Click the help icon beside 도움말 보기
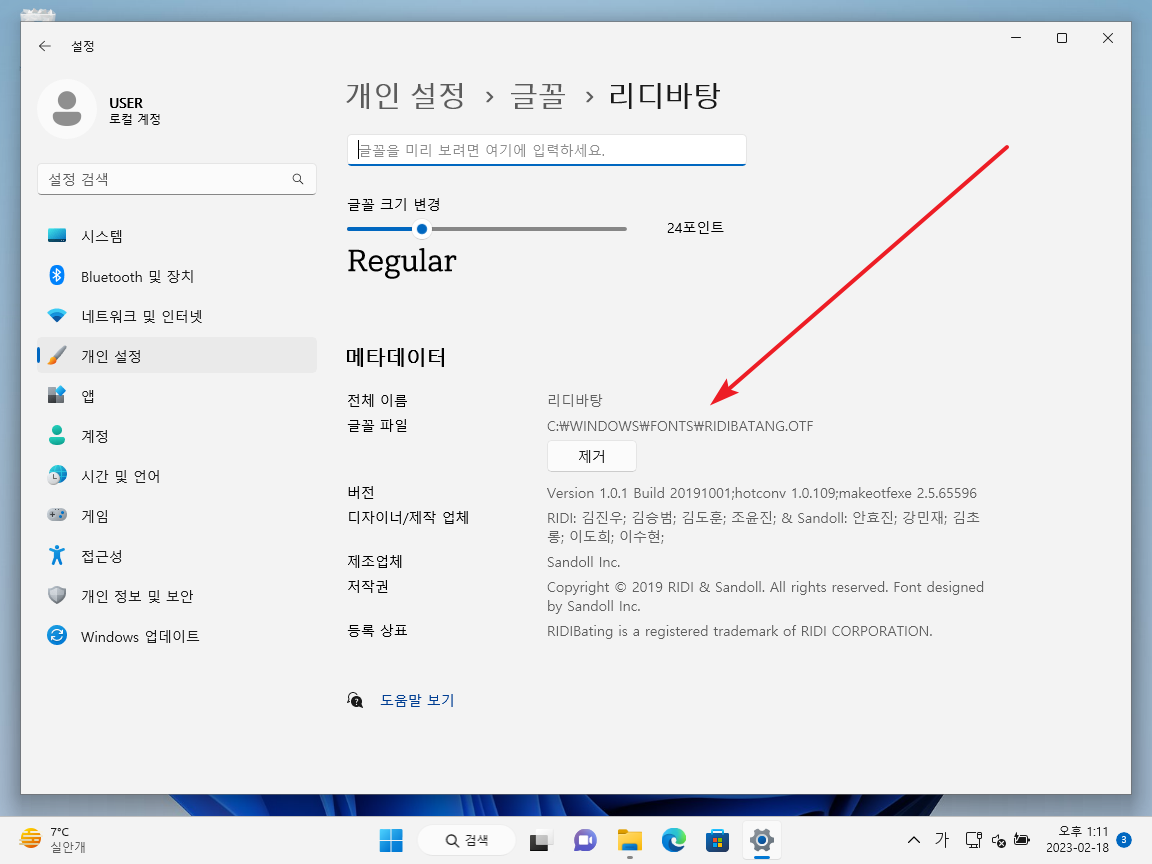 (x=356, y=700)
